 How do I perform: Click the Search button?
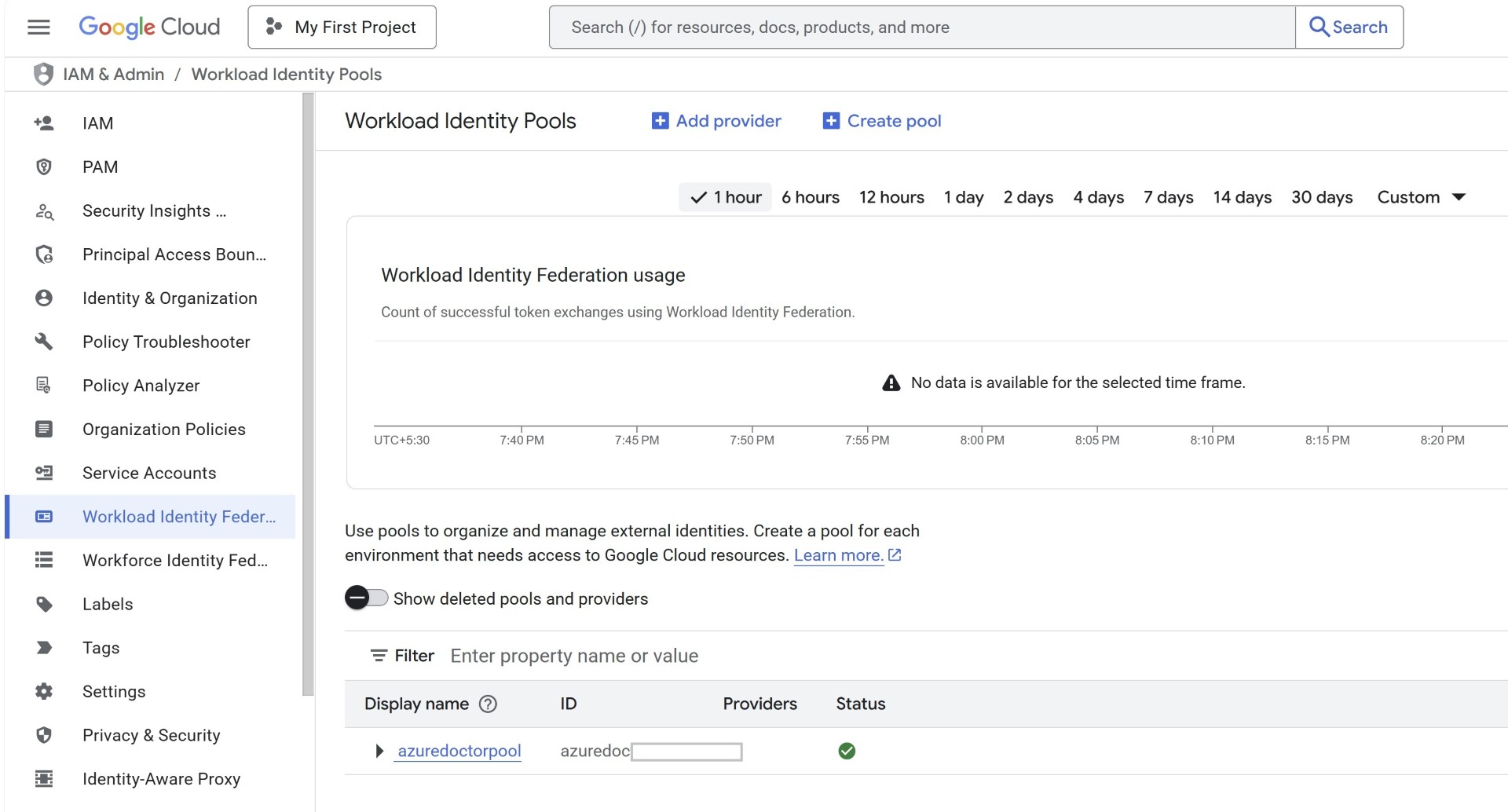(1349, 27)
